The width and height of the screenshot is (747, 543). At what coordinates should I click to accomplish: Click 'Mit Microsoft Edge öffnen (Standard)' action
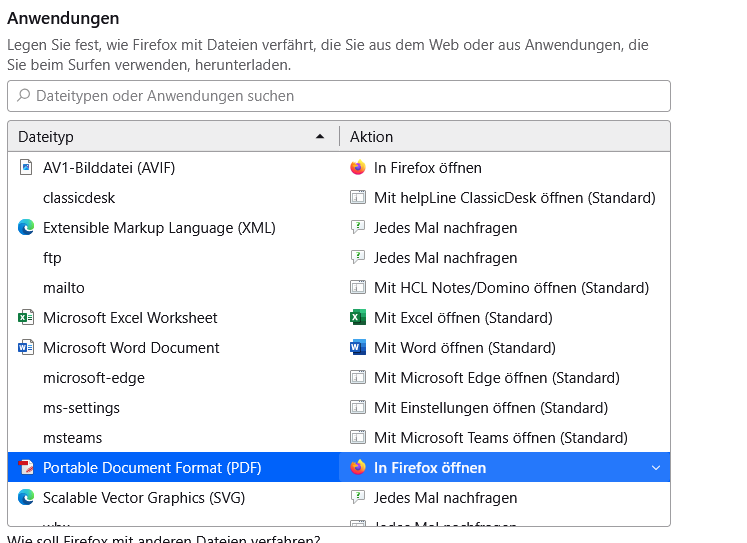[x=496, y=377]
